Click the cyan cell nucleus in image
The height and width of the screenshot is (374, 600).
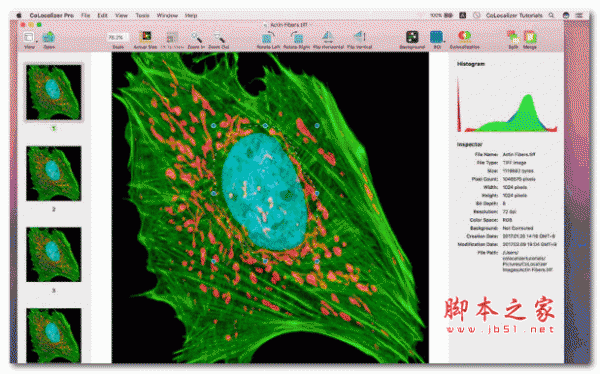coord(264,191)
